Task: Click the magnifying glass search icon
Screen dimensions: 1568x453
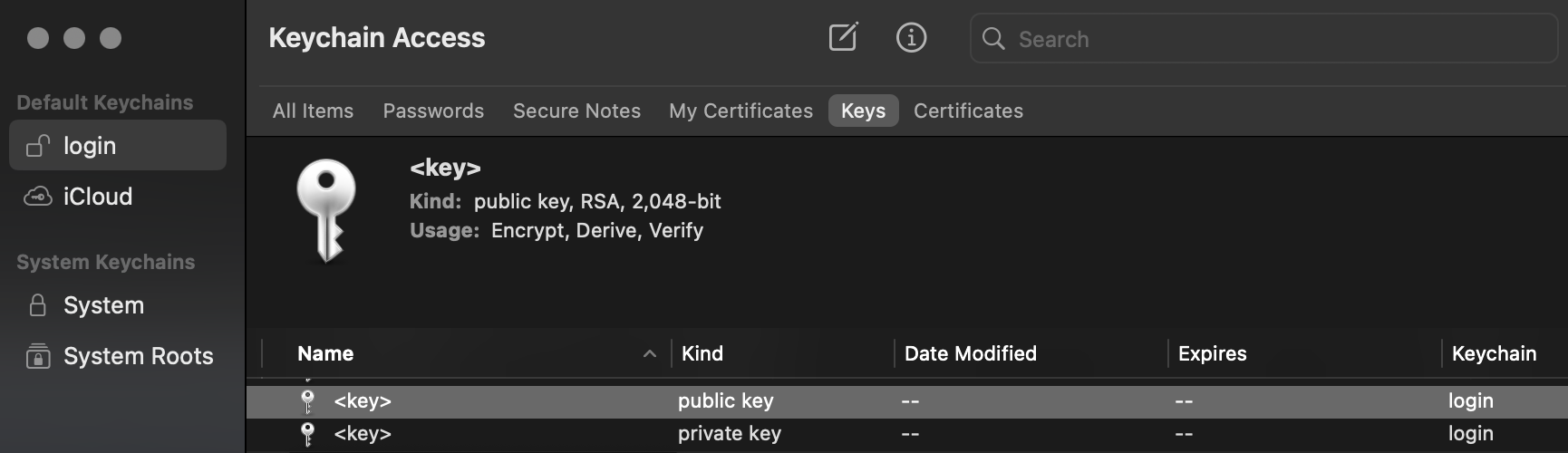Action: coord(993,38)
